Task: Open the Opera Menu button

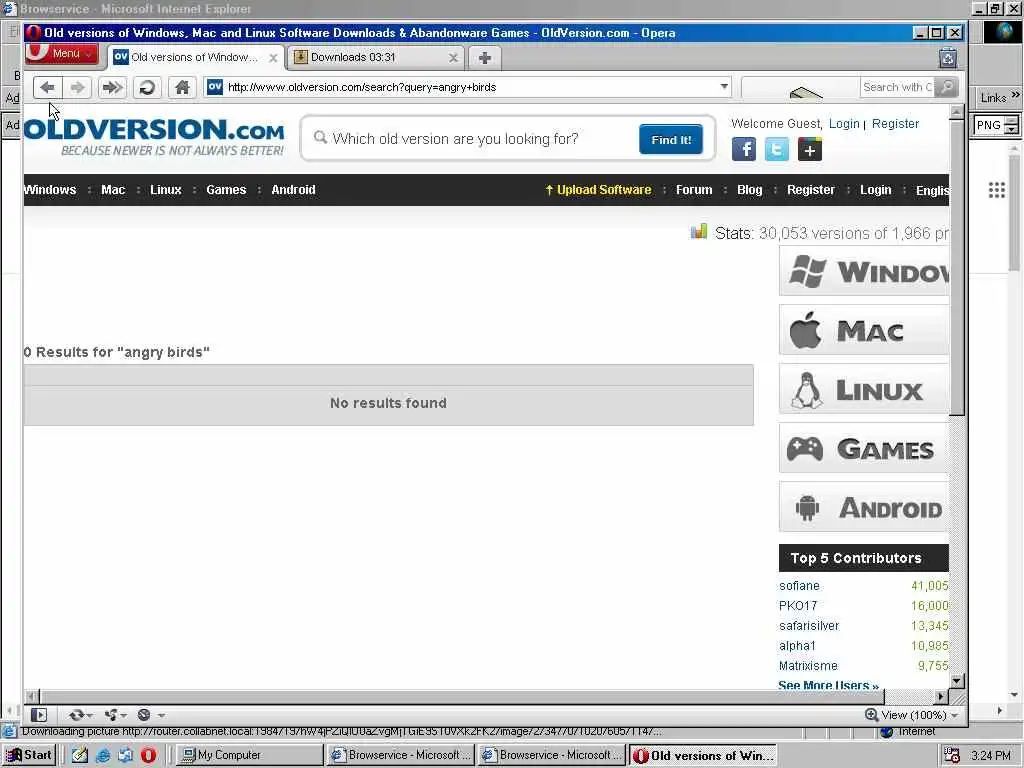Action: point(61,54)
